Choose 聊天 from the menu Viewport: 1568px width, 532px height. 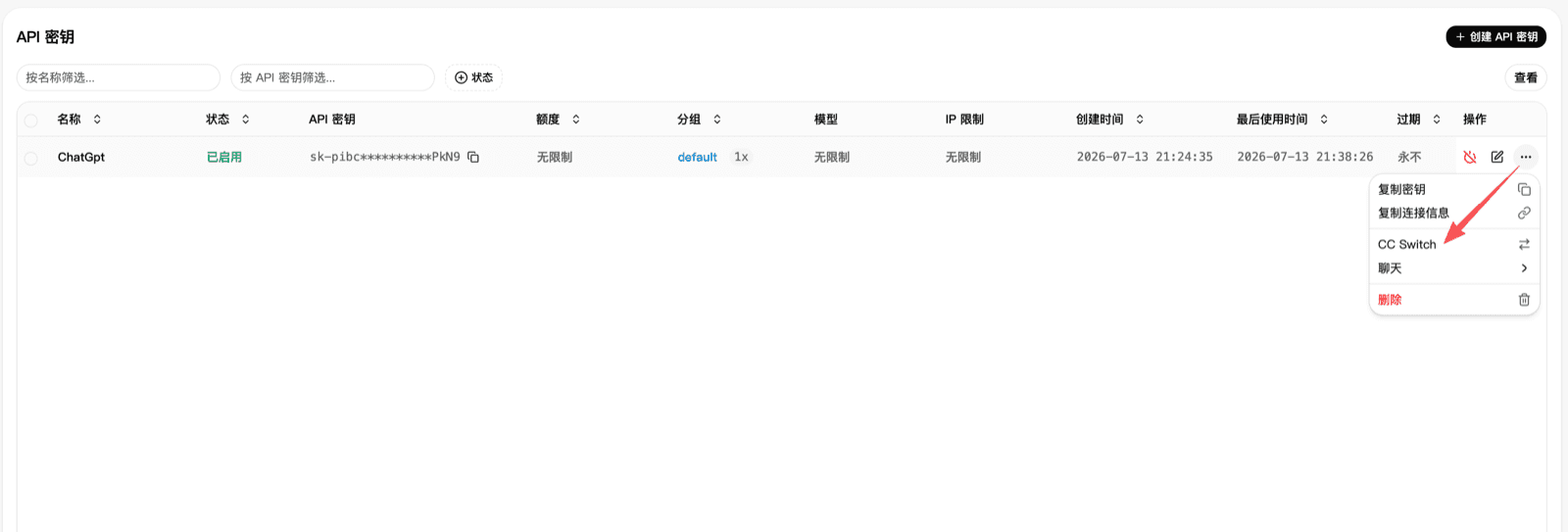1454,268
